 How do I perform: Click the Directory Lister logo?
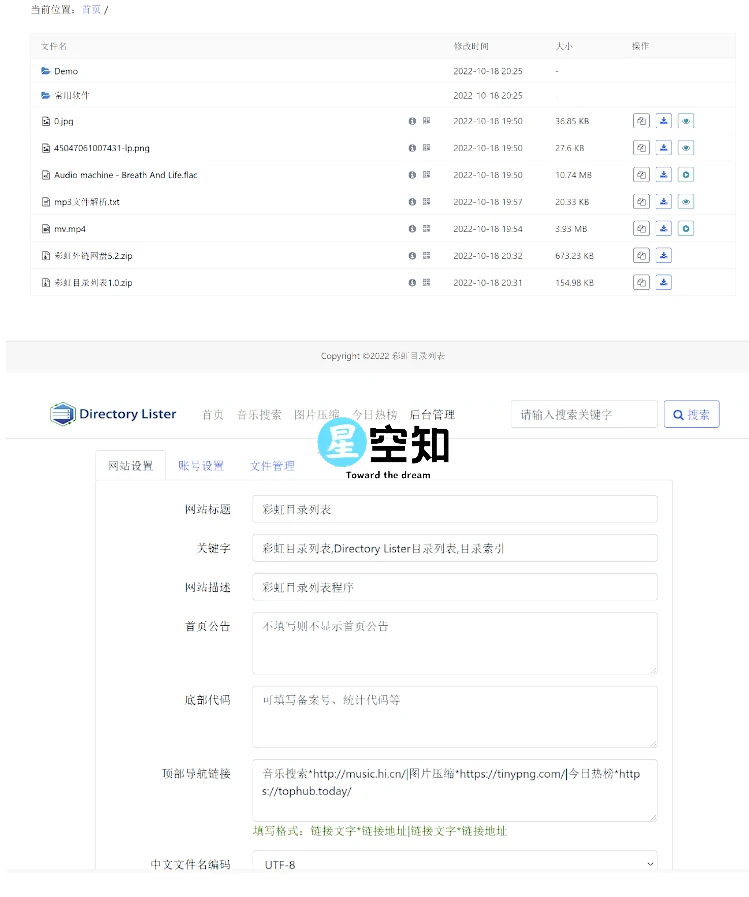click(113, 414)
